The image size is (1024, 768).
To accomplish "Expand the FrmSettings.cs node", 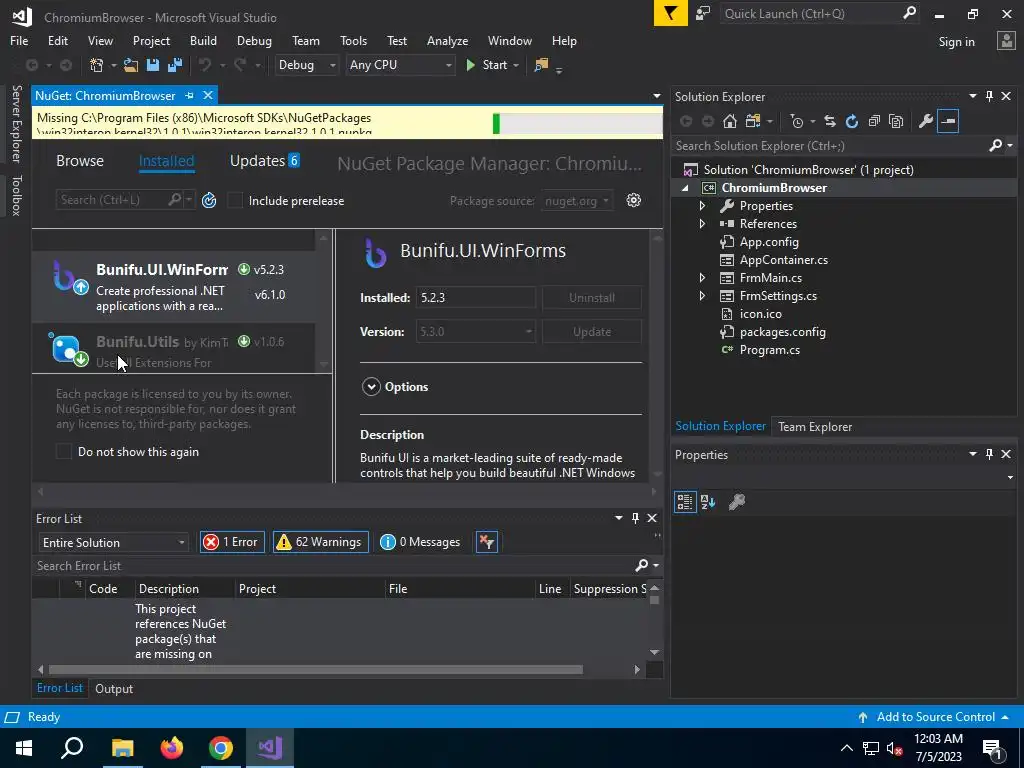I will (x=702, y=296).
